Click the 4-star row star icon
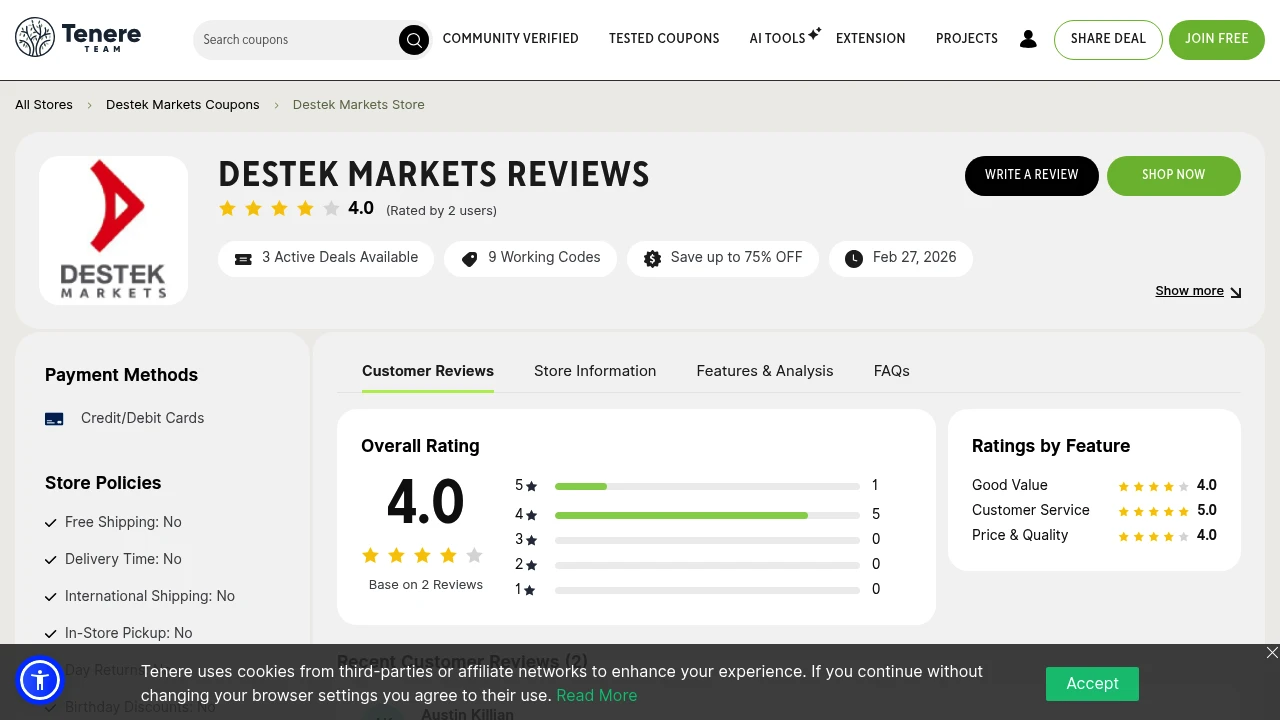This screenshot has width=1280, height=720. click(x=531, y=516)
